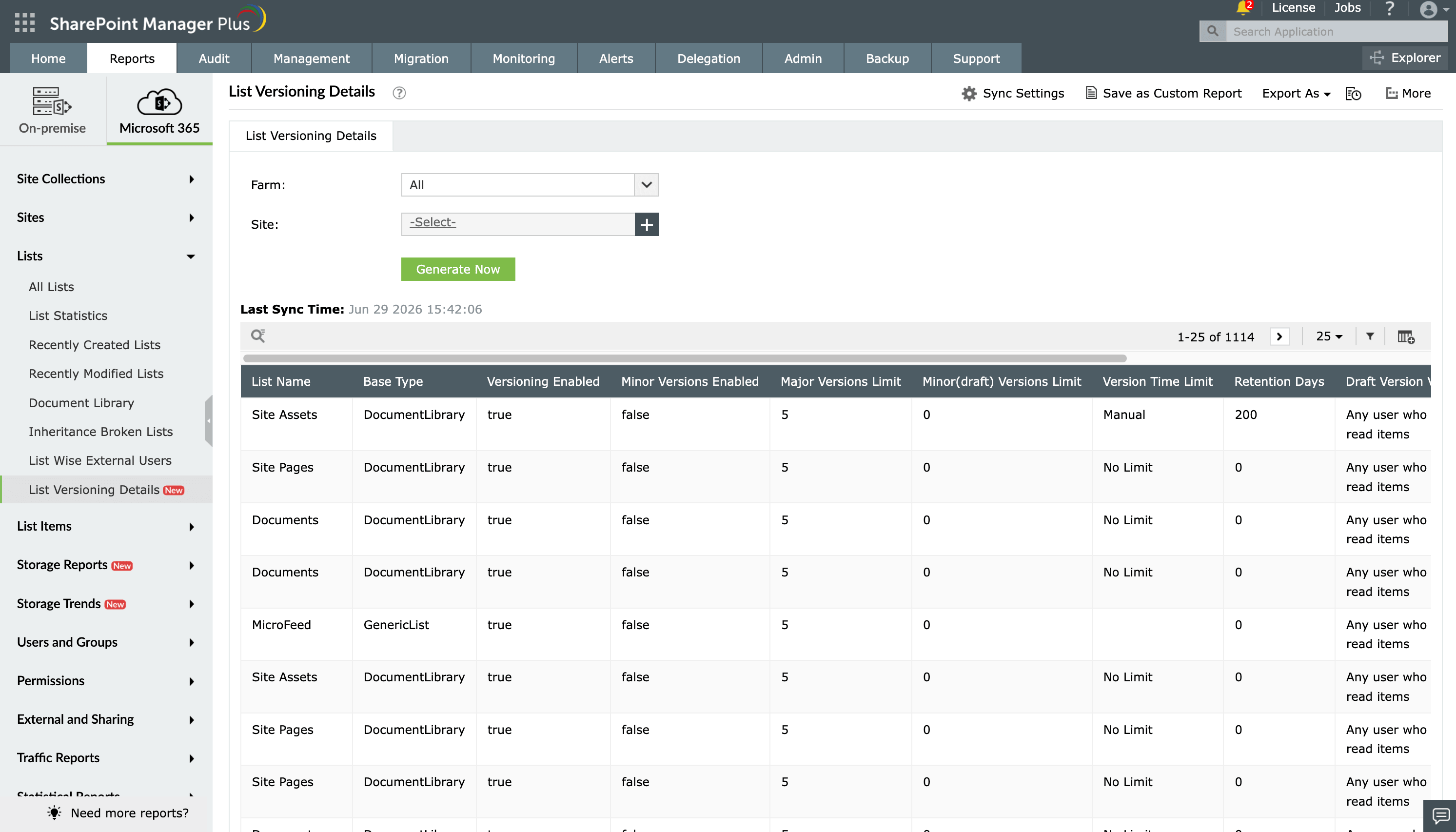Viewport: 1456px width, 832px height.
Task: Click the table horizontal scrollbar
Action: (x=685, y=358)
